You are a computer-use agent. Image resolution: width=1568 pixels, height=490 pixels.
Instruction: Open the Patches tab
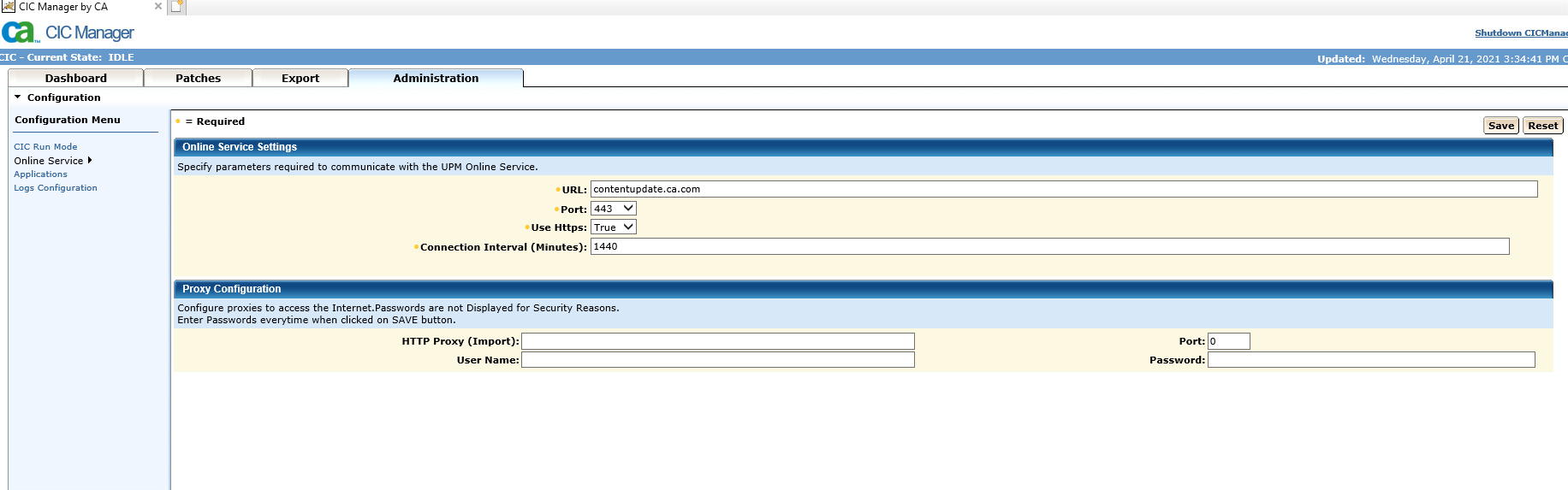pyautogui.click(x=198, y=78)
